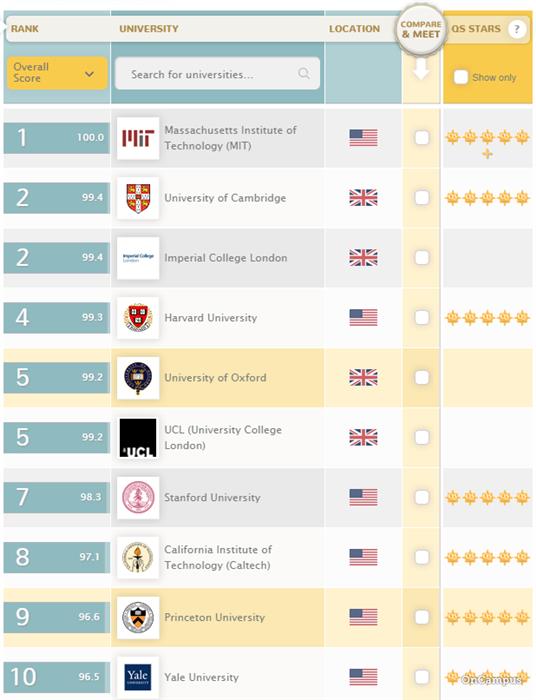Enable the QS Stars Show only checkbox
The width and height of the screenshot is (536, 700).
[x=461, y=77]
